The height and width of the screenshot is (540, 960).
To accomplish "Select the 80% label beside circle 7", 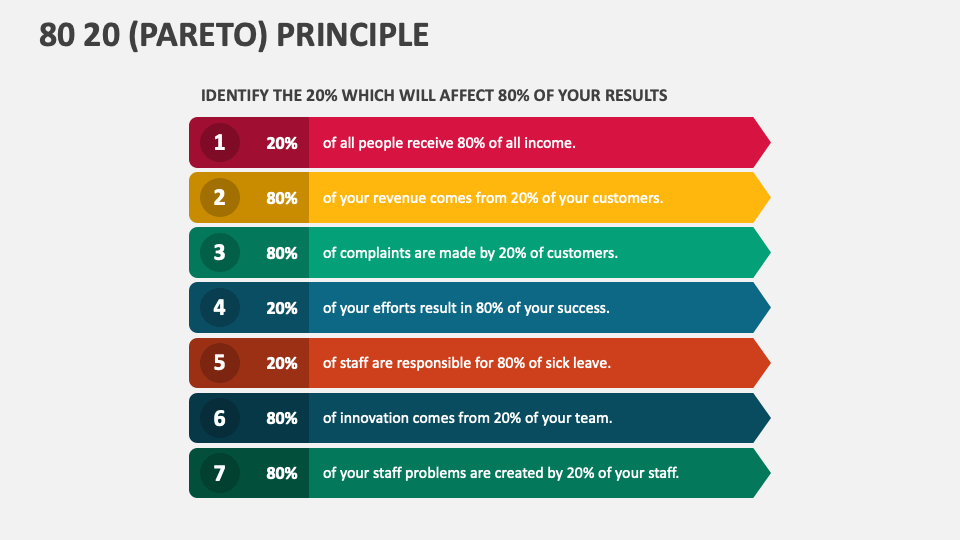I will 282,473.
